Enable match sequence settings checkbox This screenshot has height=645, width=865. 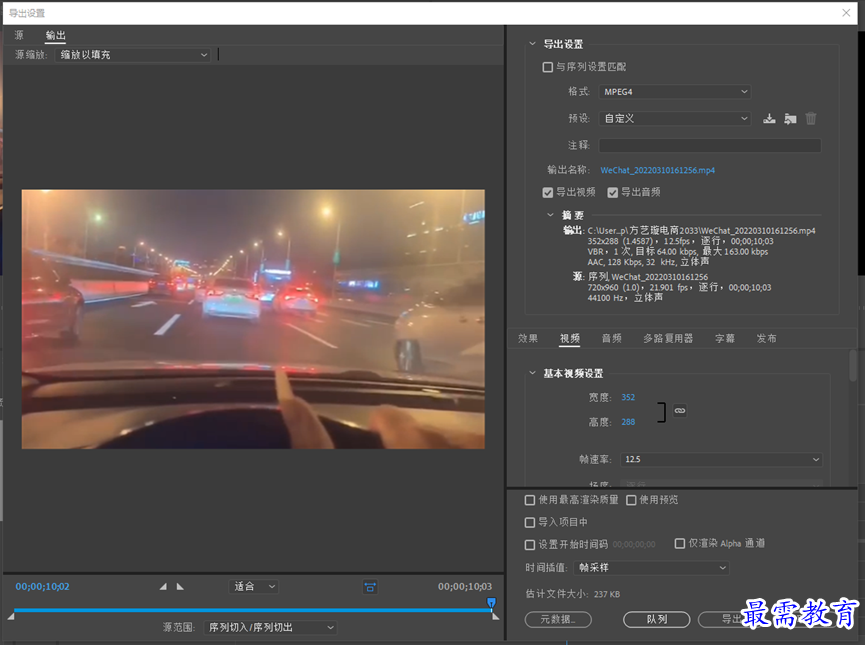click(548, 67)
